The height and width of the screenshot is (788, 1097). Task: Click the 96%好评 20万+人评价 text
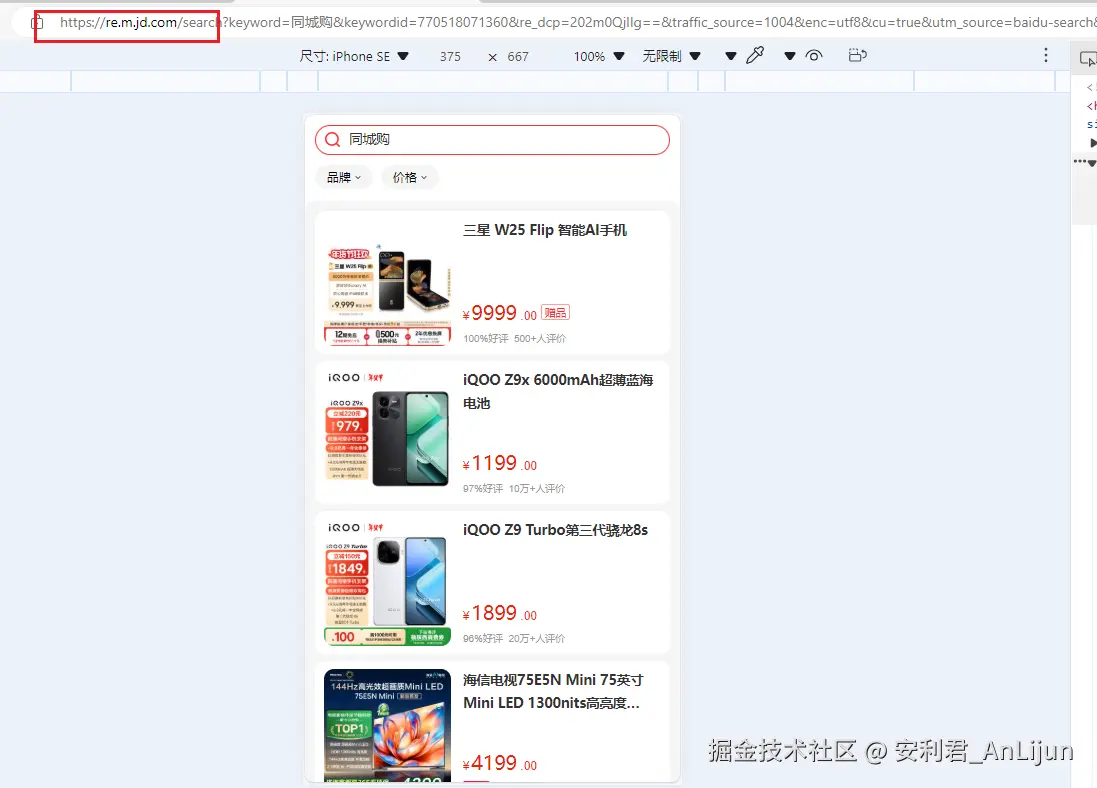tap(514, 638)
